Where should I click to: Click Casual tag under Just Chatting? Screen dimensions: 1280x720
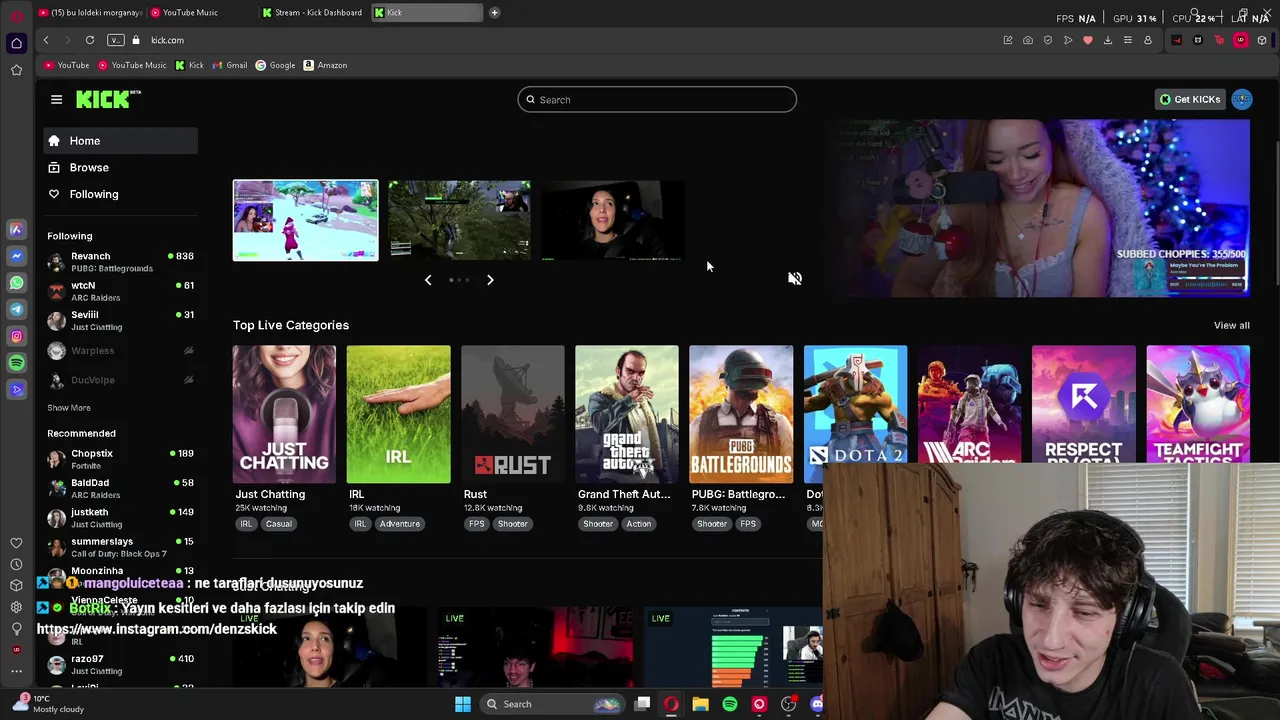[278, 524]
